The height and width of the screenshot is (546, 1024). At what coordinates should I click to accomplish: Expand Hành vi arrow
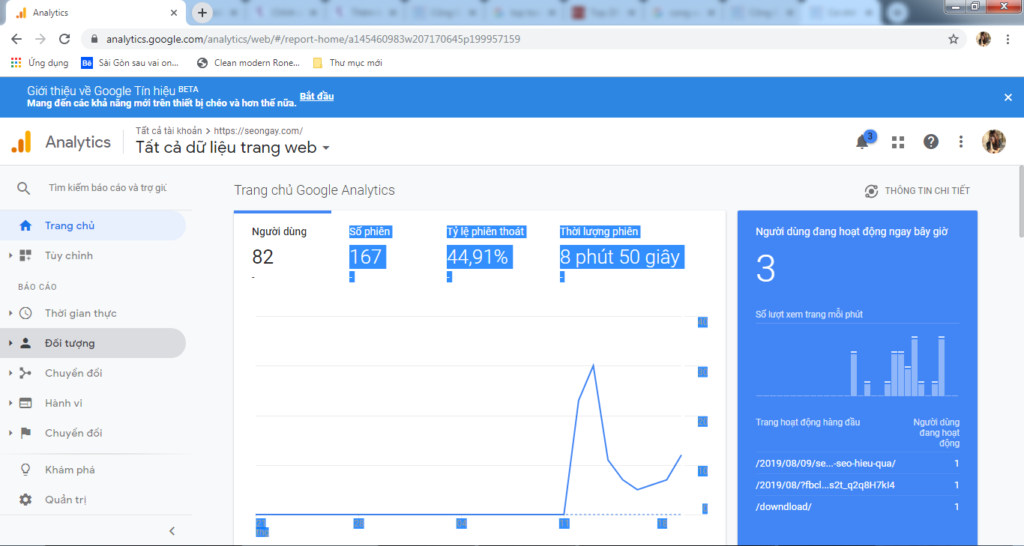[x=10, y=403]
